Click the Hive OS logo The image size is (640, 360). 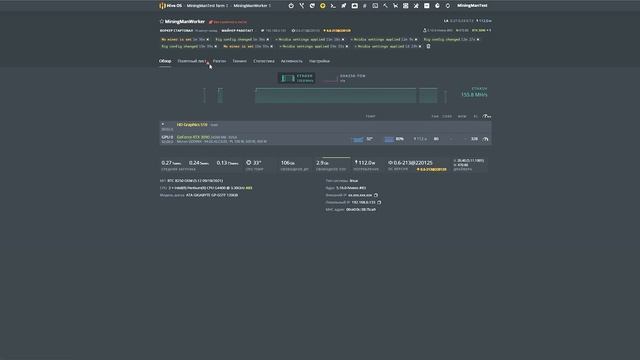click(170, 6)
